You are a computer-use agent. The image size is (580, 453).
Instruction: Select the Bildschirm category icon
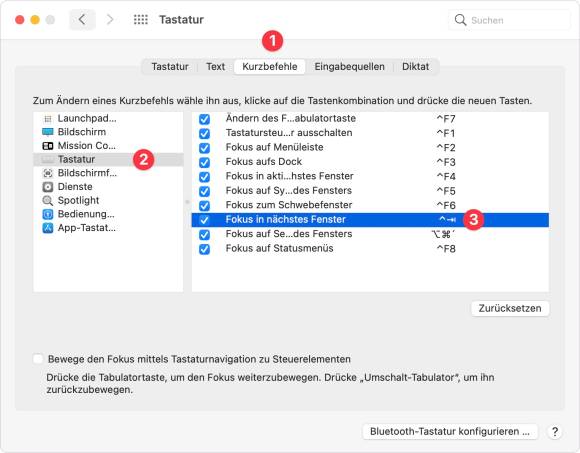48,132
